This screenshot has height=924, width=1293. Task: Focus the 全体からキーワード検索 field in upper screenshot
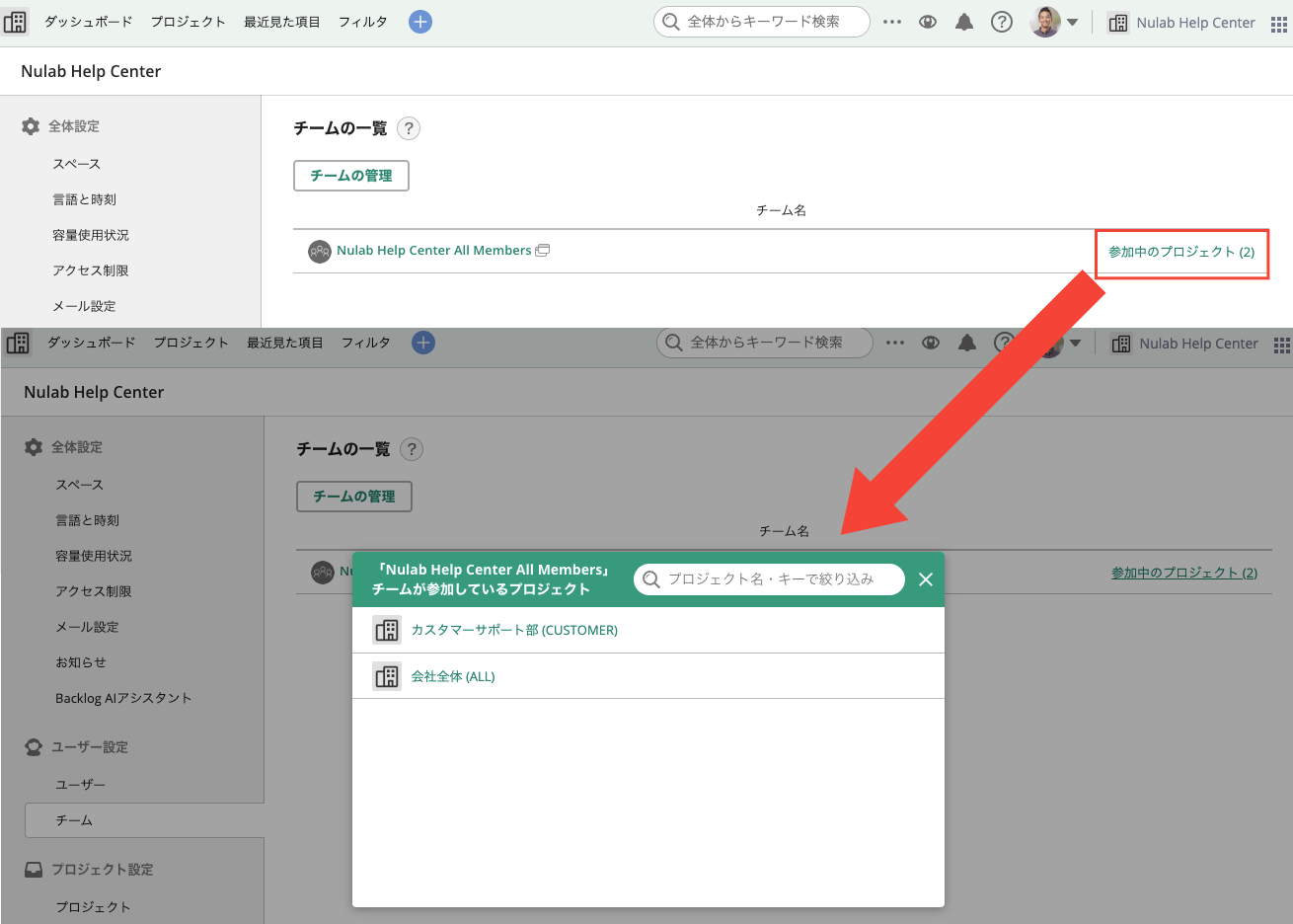click(762, 22)
